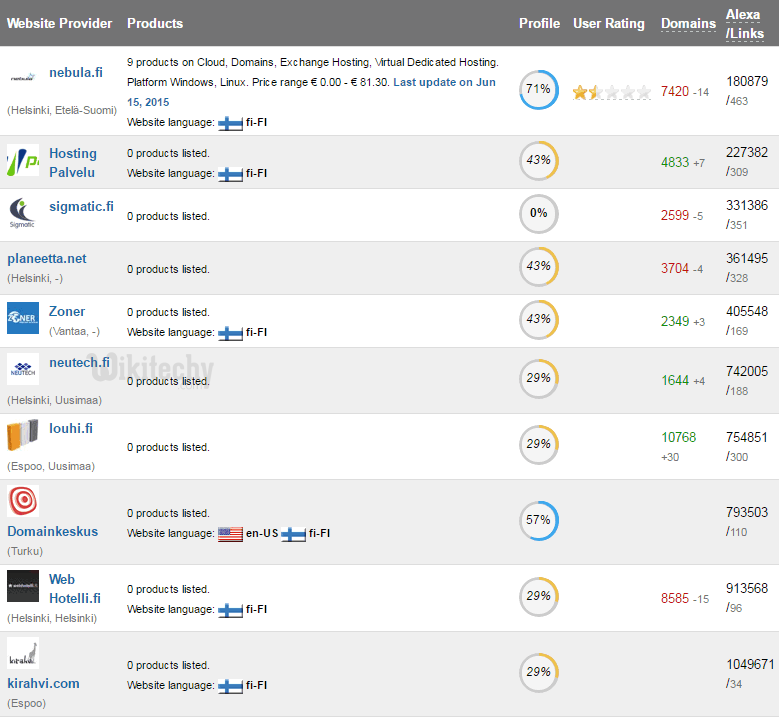Sort by Alexa /Links column header
Viewport: 779px width, 718px height.
coord(744,24)
